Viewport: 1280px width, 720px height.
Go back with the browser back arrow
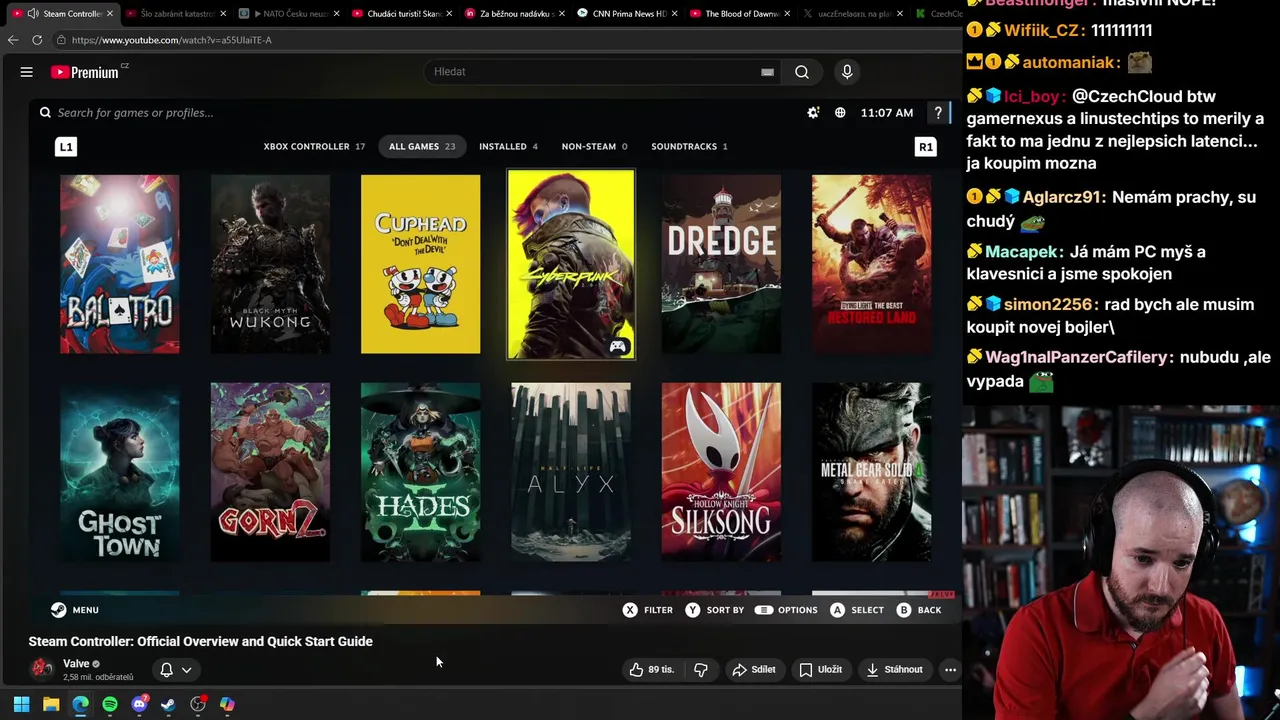click(13, 40)
